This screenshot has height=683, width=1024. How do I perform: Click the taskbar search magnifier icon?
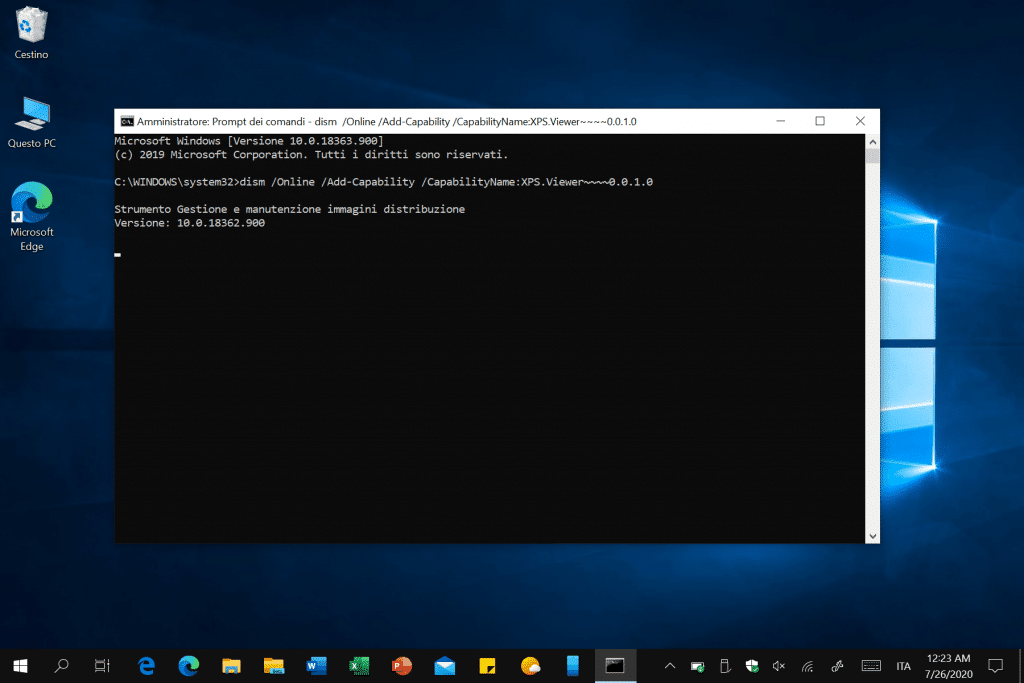pos(61,665)
